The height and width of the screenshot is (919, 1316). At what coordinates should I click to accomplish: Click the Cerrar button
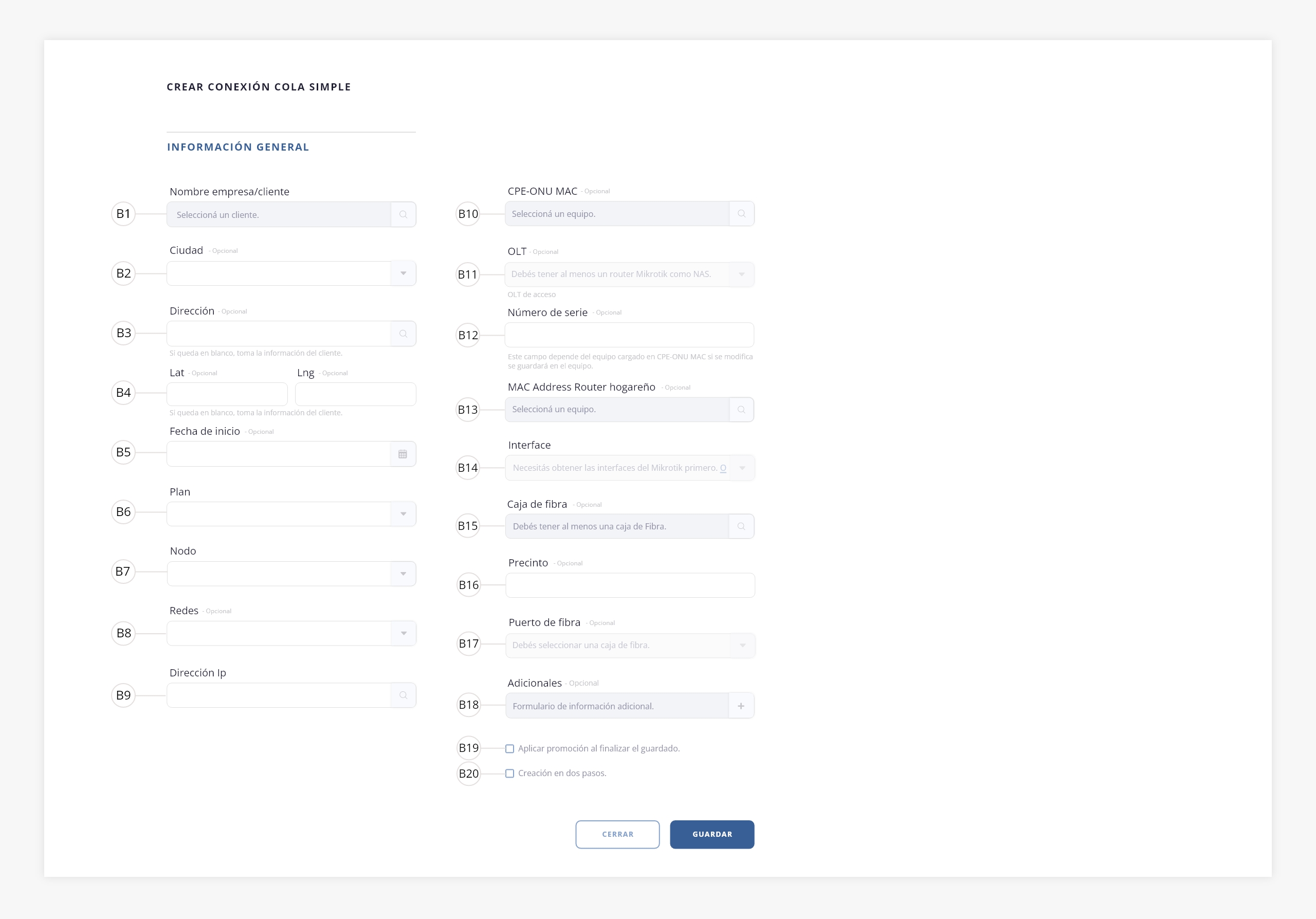[x=617, y=834]
